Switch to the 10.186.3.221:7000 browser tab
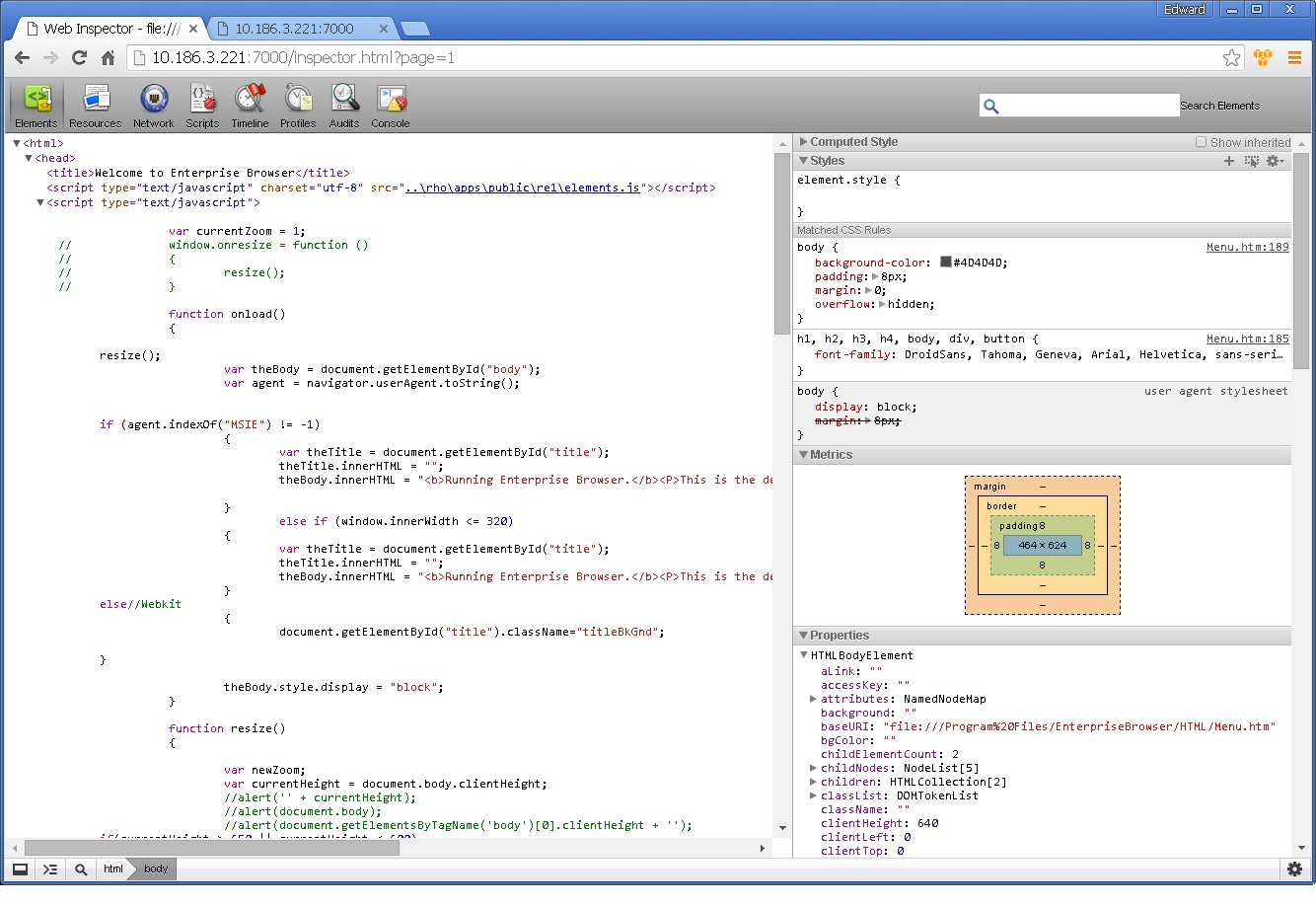1316x907 pixels. [x=294, y=29]
